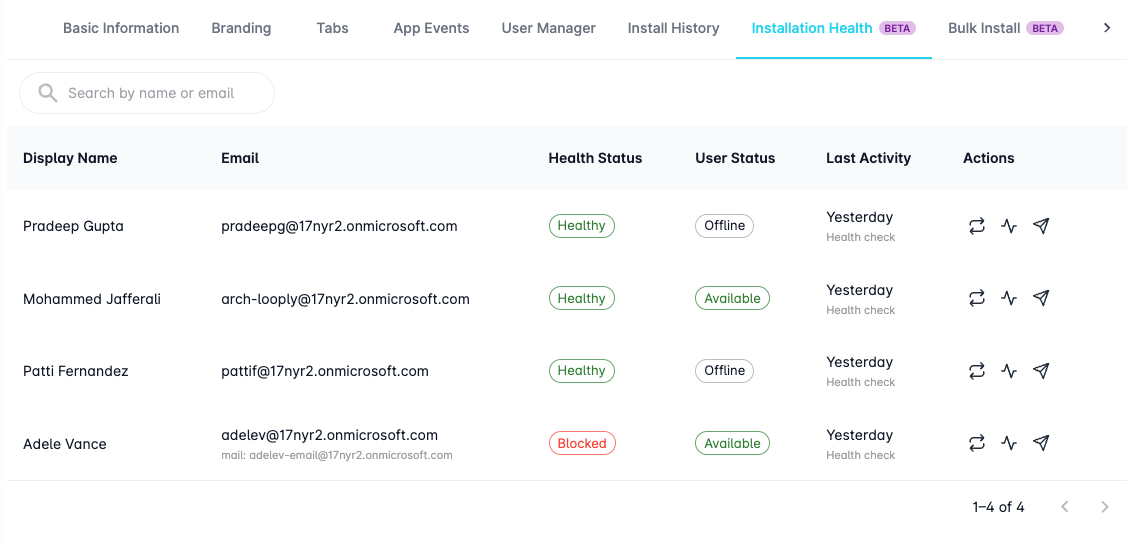Run health check icon for Pradeep Gupta
Image resolution: width=1141 pixels, height=544 pixels.
tap(1009, 226)
